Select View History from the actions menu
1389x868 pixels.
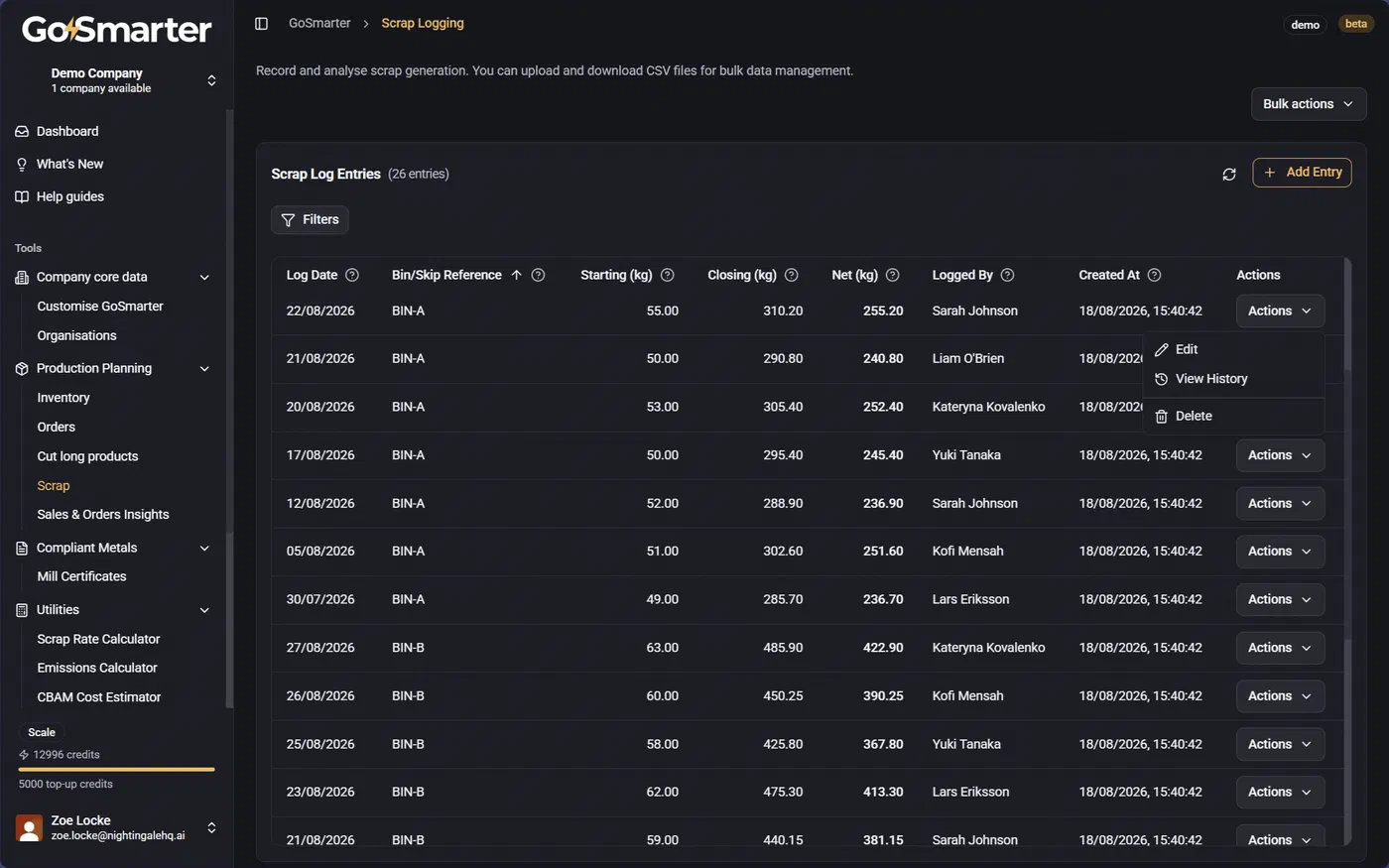(x=1233, y=379)
